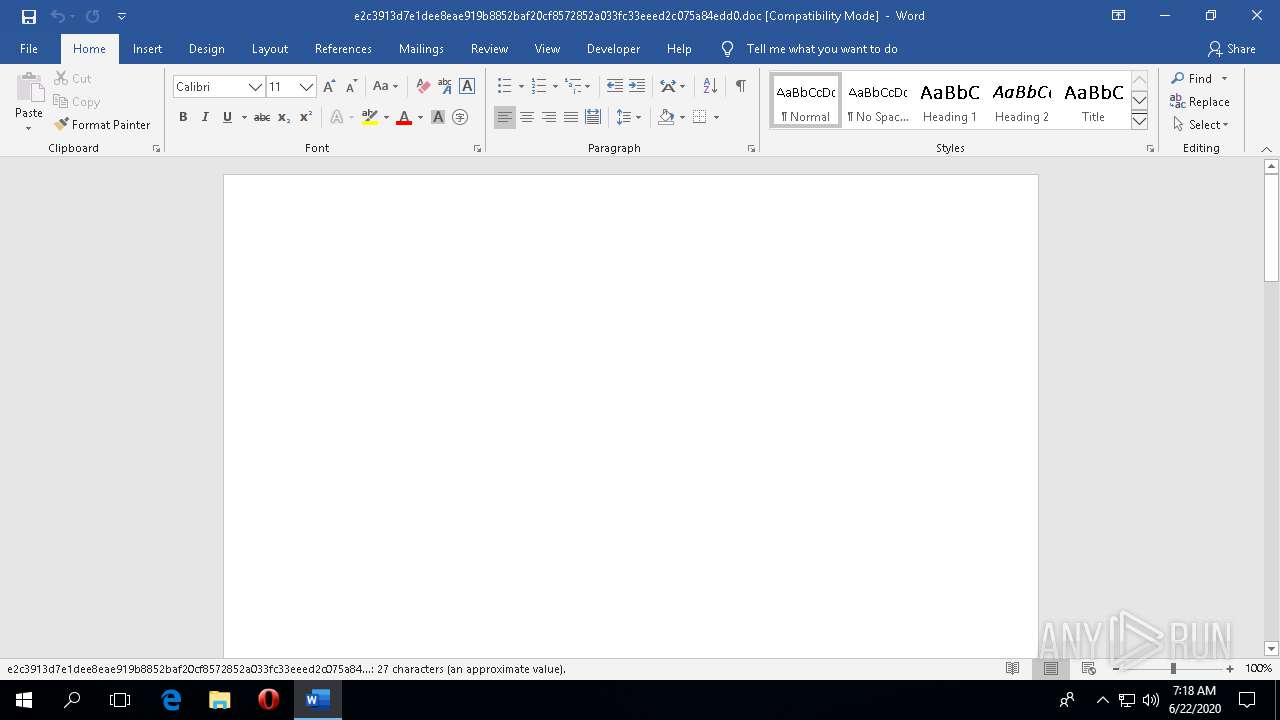Click the Enclose Characters icon
The width and height of the screenshot is (1280, 720).
460,117
